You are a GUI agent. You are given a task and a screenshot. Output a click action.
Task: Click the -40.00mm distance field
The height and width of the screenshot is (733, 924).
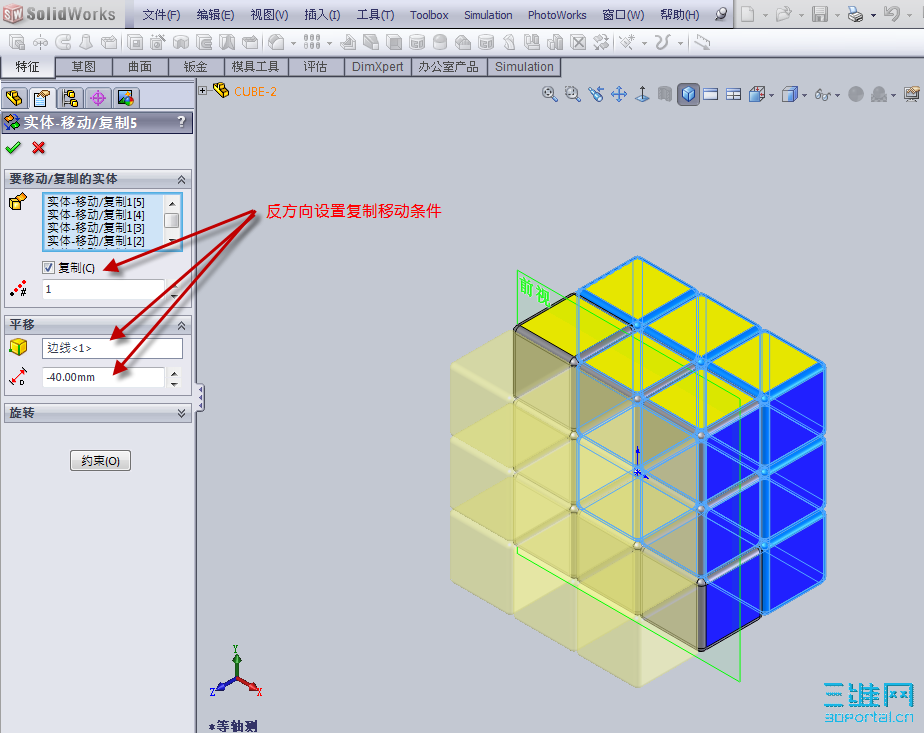(104, 377)
